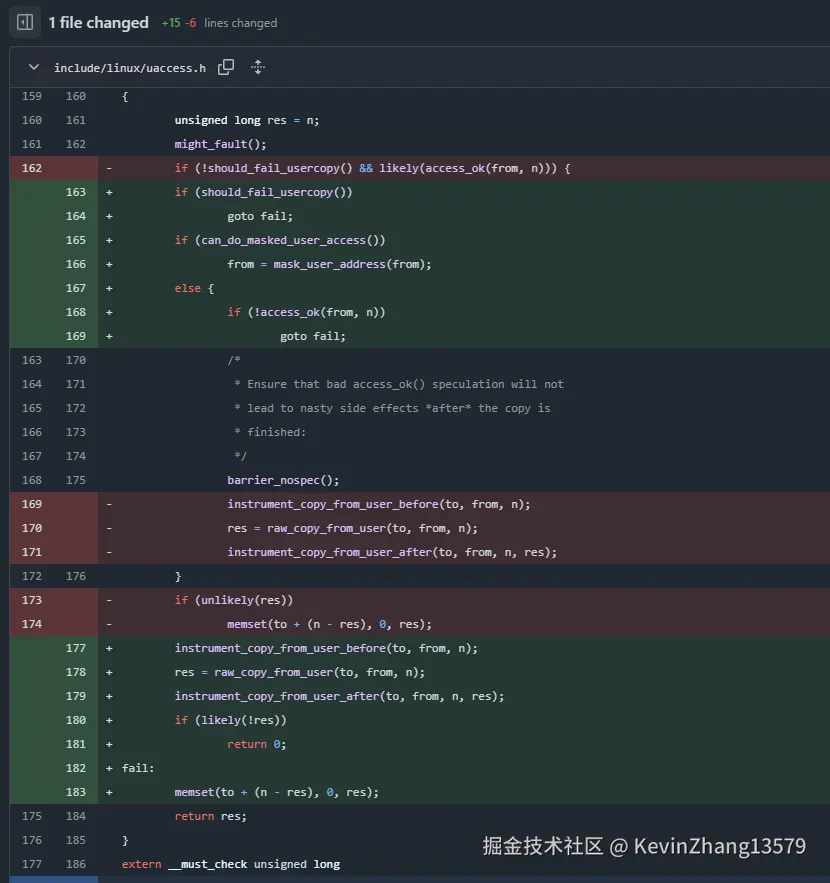Click the +15 additions count

tap(168, 21)
